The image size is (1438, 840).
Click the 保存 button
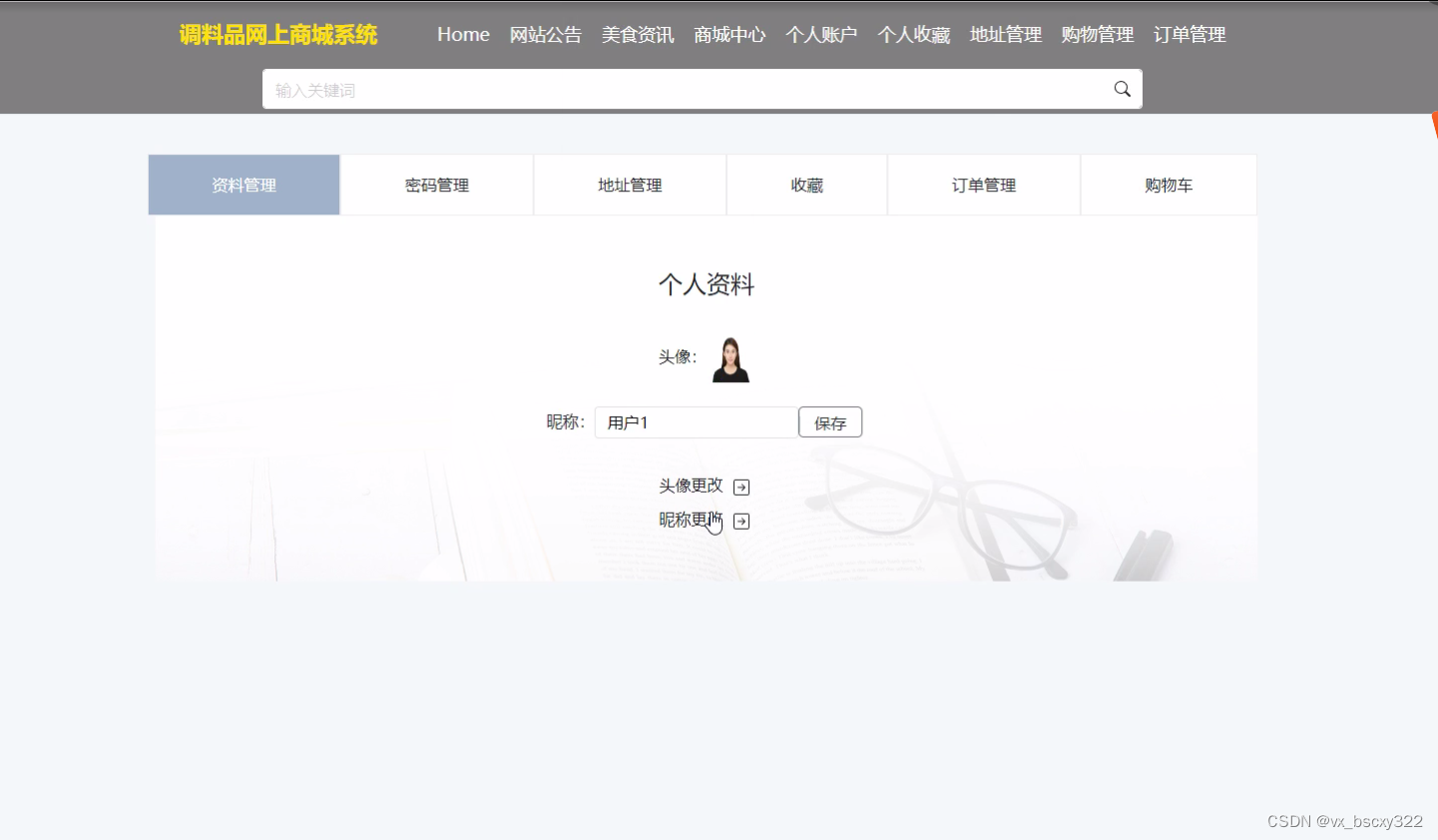pos(830,422)
